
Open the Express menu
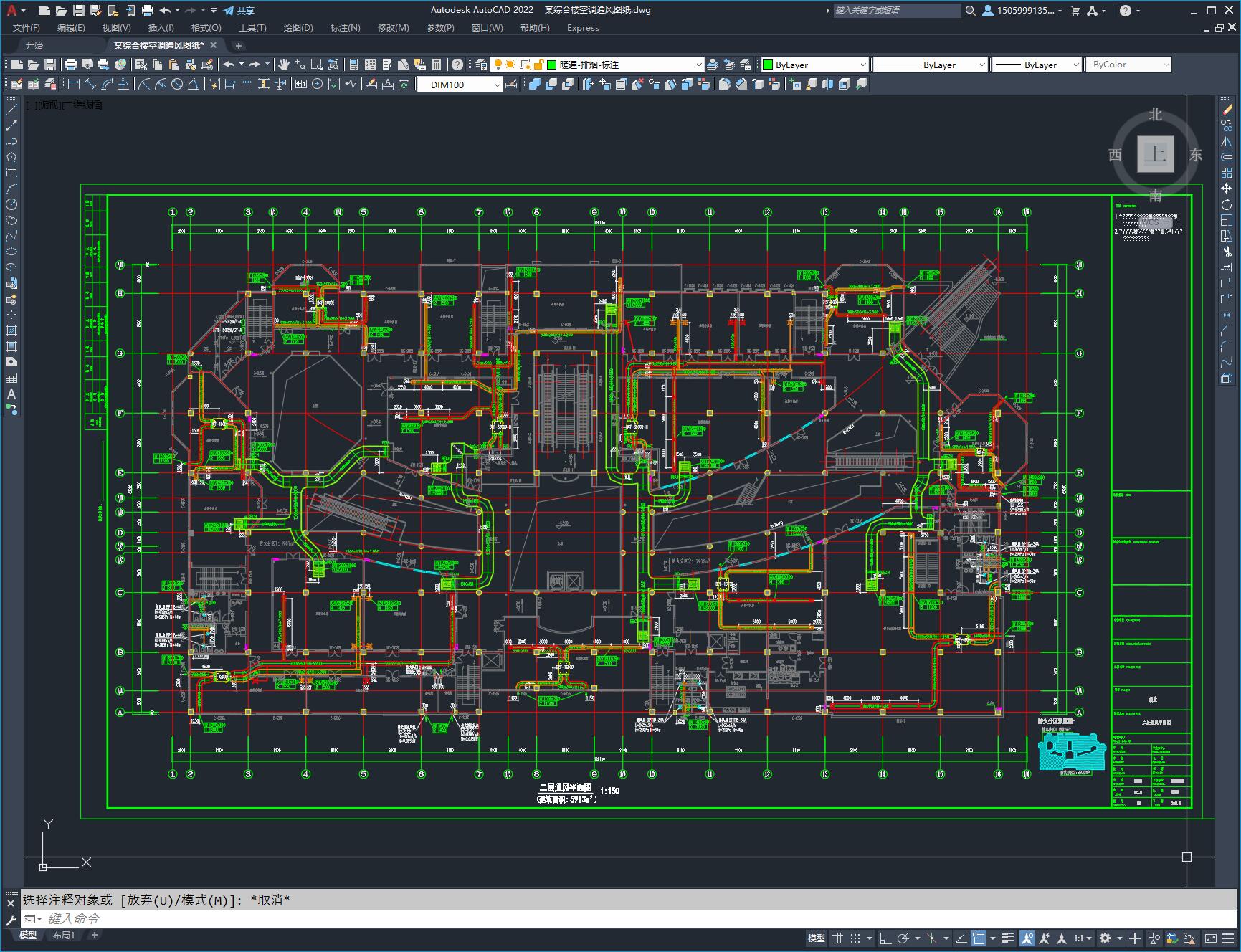pyautogui.click(x=583, y=28)
